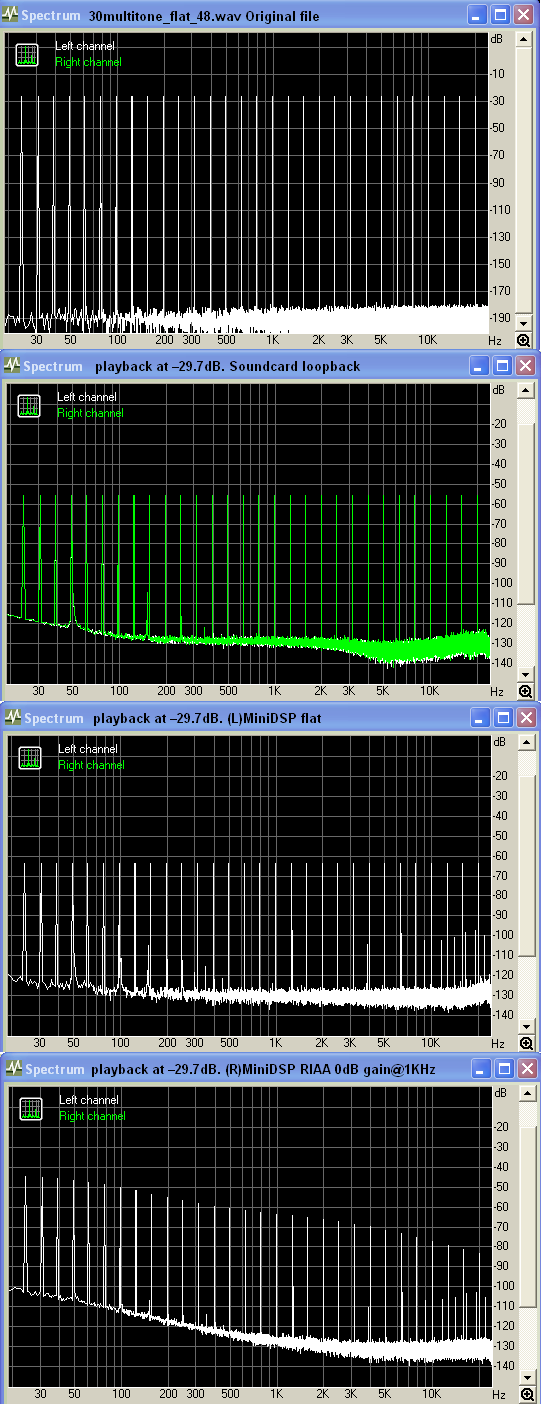Viewport: 541px width, 1407px height.
Task: Click scroll-down arrow in MiniDSP flat window
Action: (525, 1026)
